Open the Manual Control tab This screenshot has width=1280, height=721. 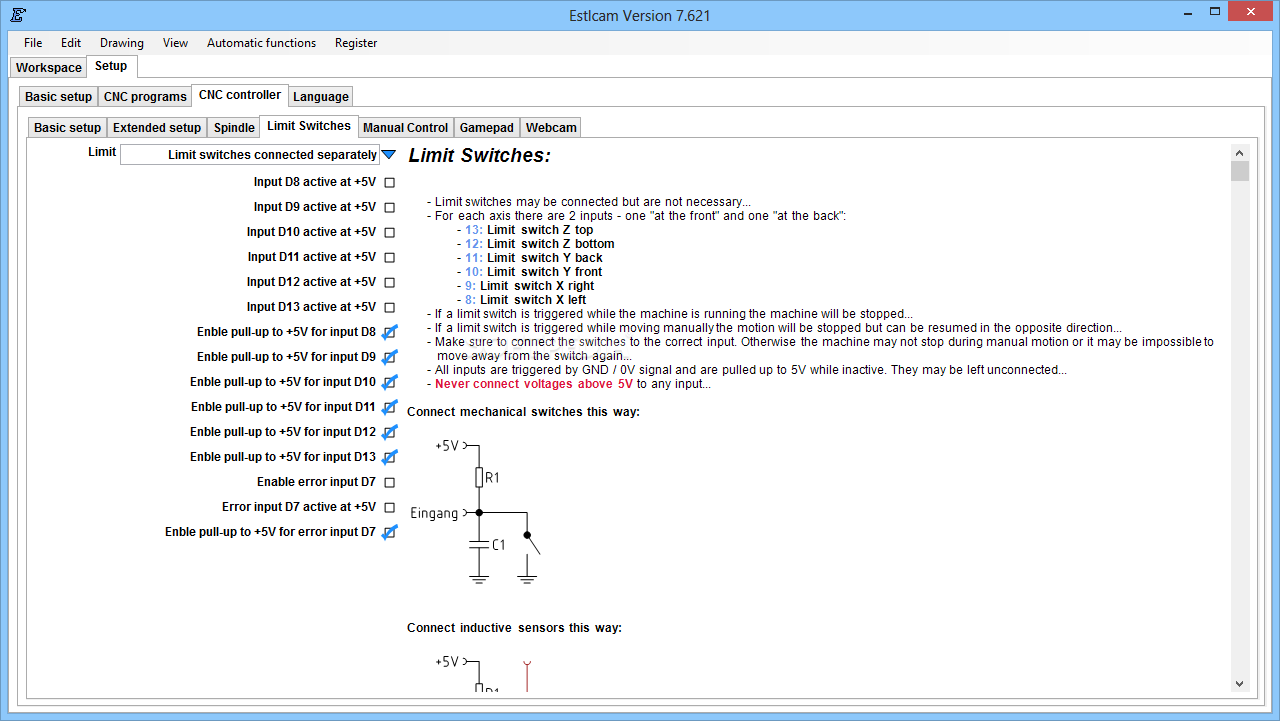[405, 128]
